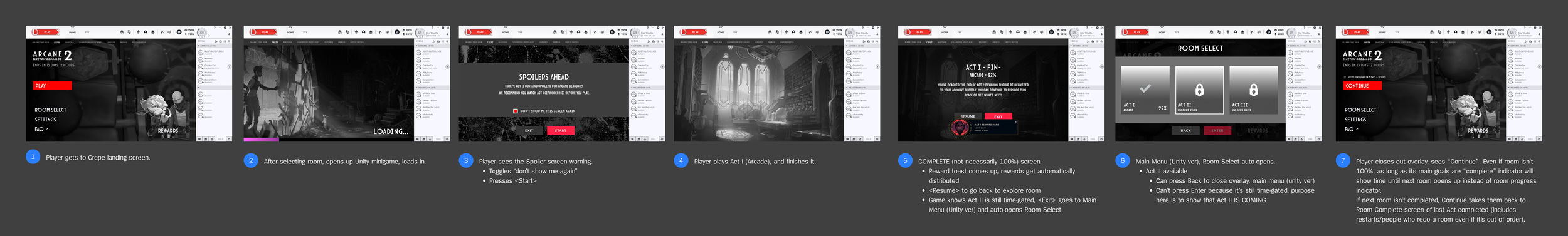Select CREPE tab on first landing screen
1568x236 pixels.
tap(57, 42)
